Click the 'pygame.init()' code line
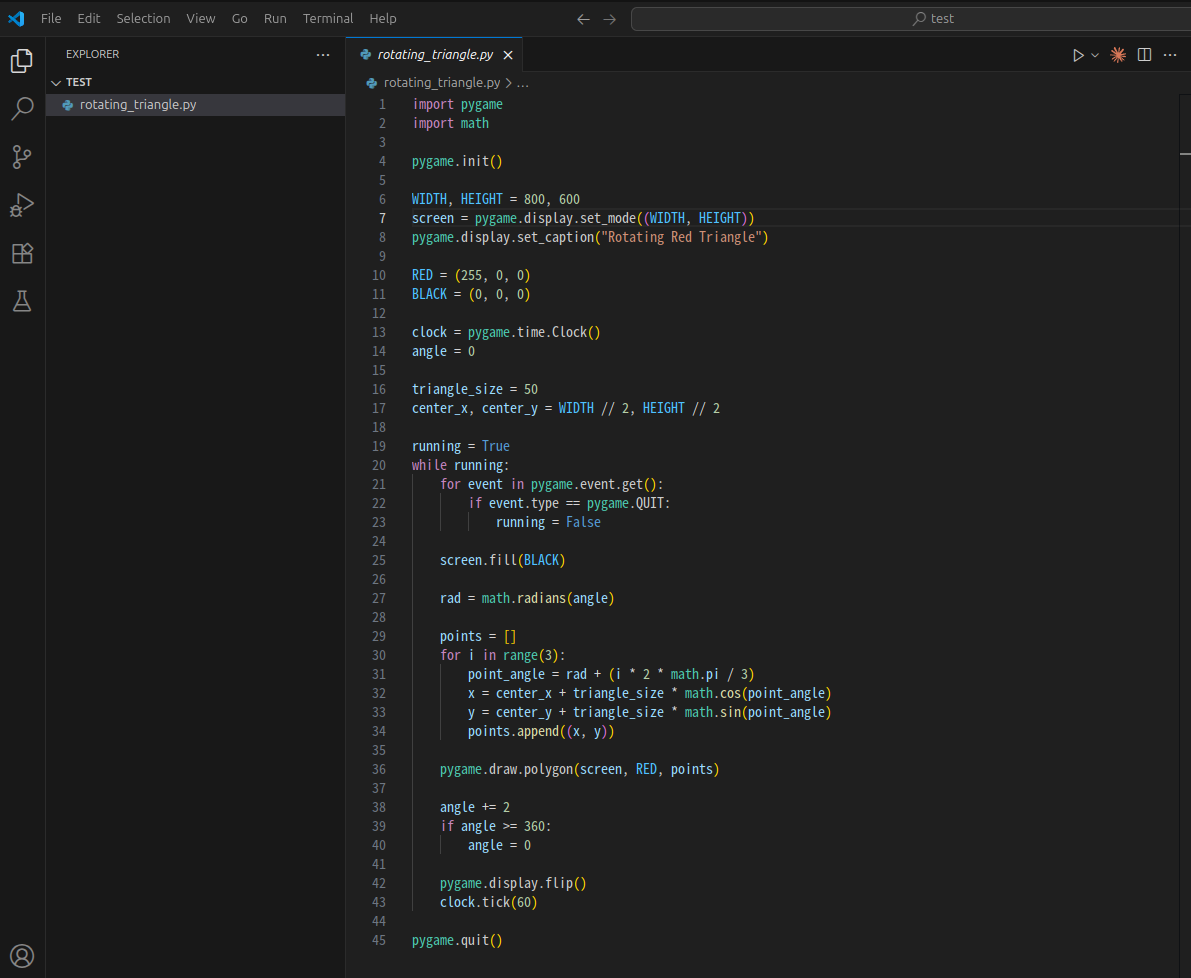Viewport: 1191px width, 978px height. click(457, 162)
